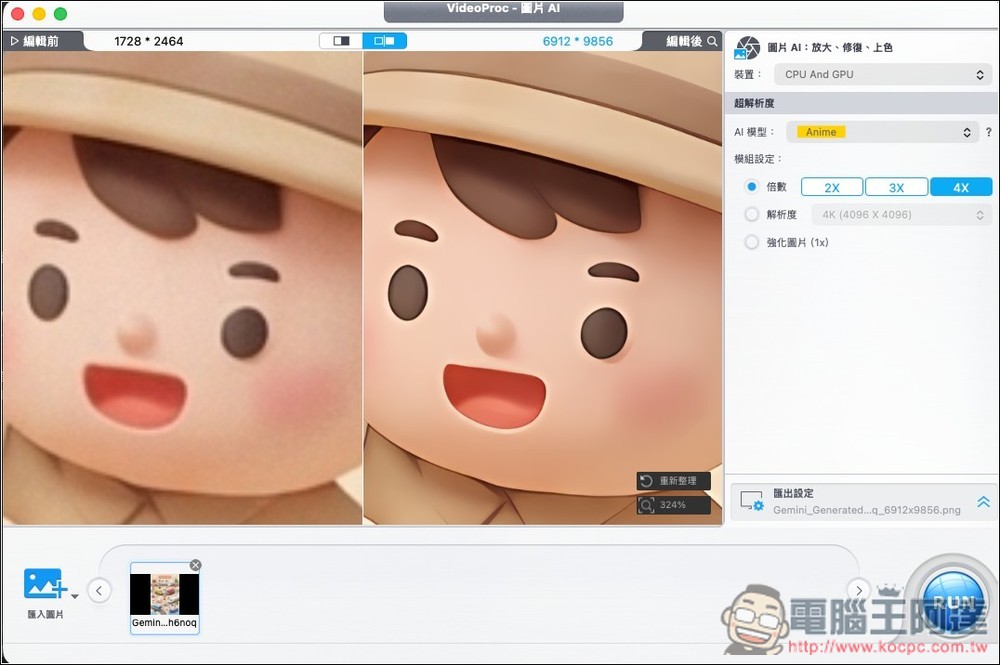1000x665 pixels.
Task: Click the 匯出設定 export settings gear icon
Action: coord(752,500)
